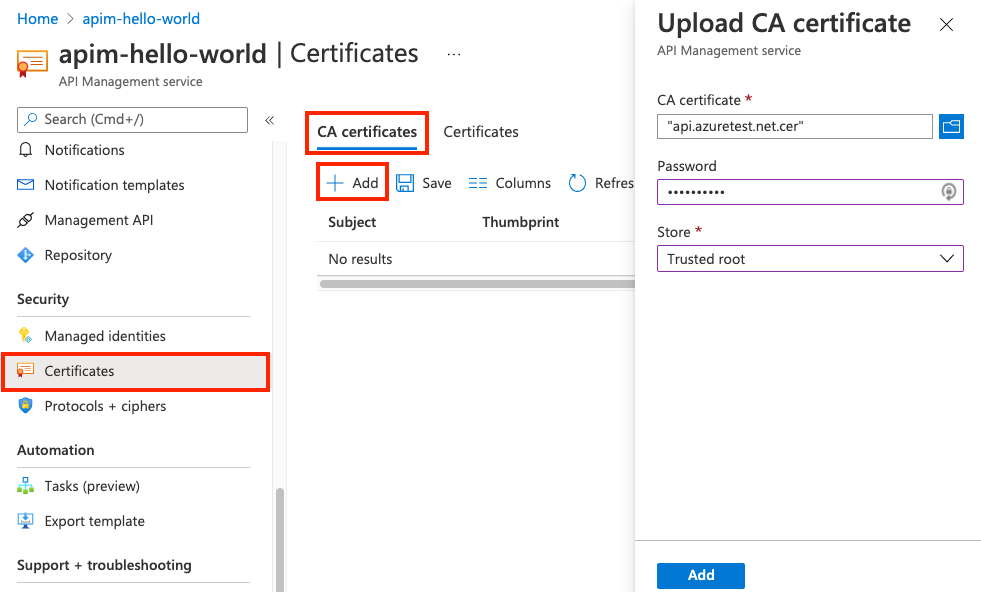Go to the Home breadcrumb link
The width and height of the screenshot is (981, 592).
click(x=37, y=19)
